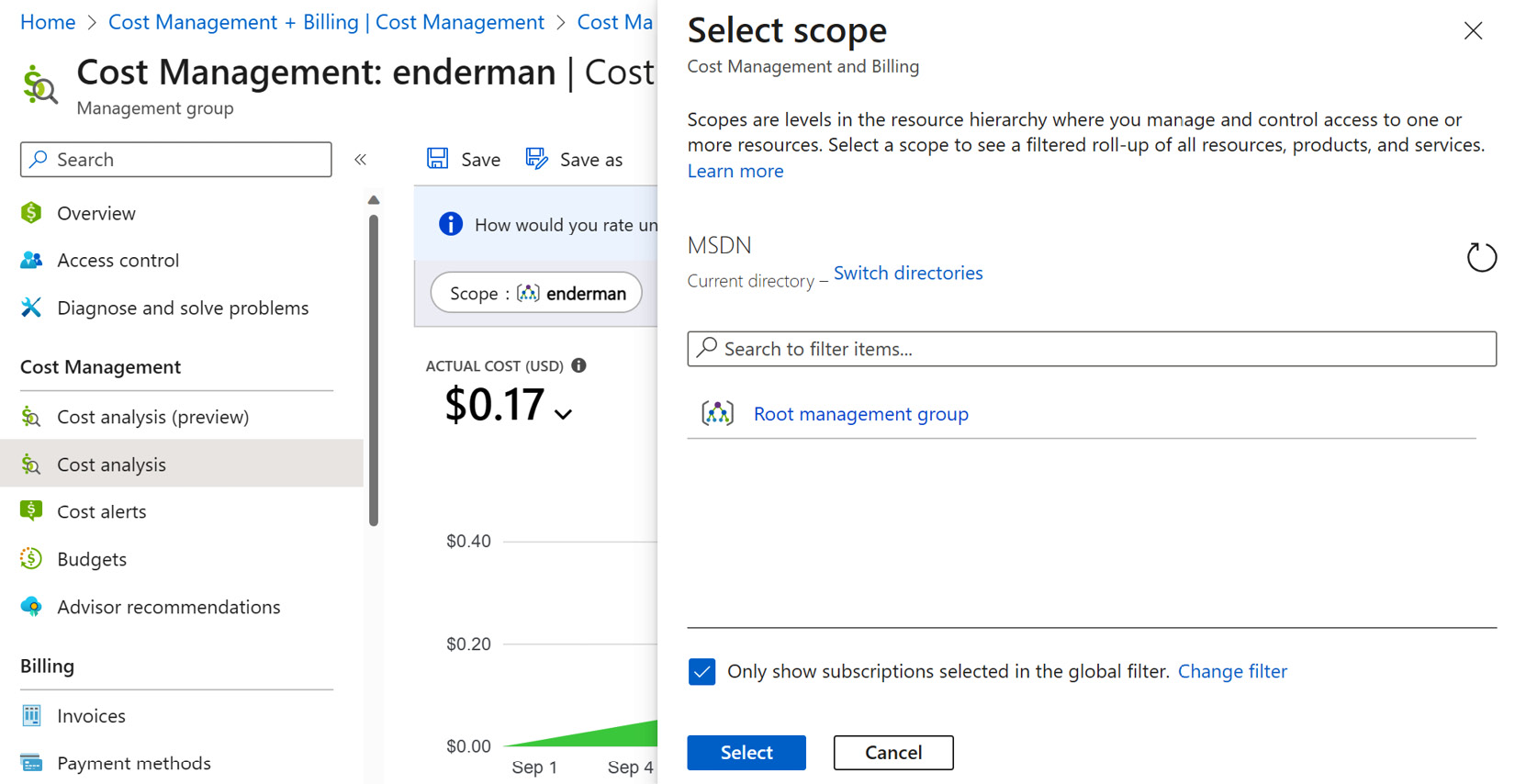Click the blue info icon in rating banner
Image resolution: width=1515 pixels, height=784 pixels.
pos(451,224)
